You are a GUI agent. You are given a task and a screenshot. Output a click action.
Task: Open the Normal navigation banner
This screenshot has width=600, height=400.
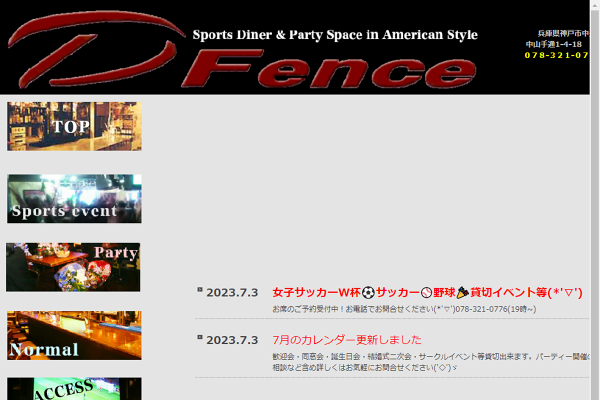[x=74, y=335]
